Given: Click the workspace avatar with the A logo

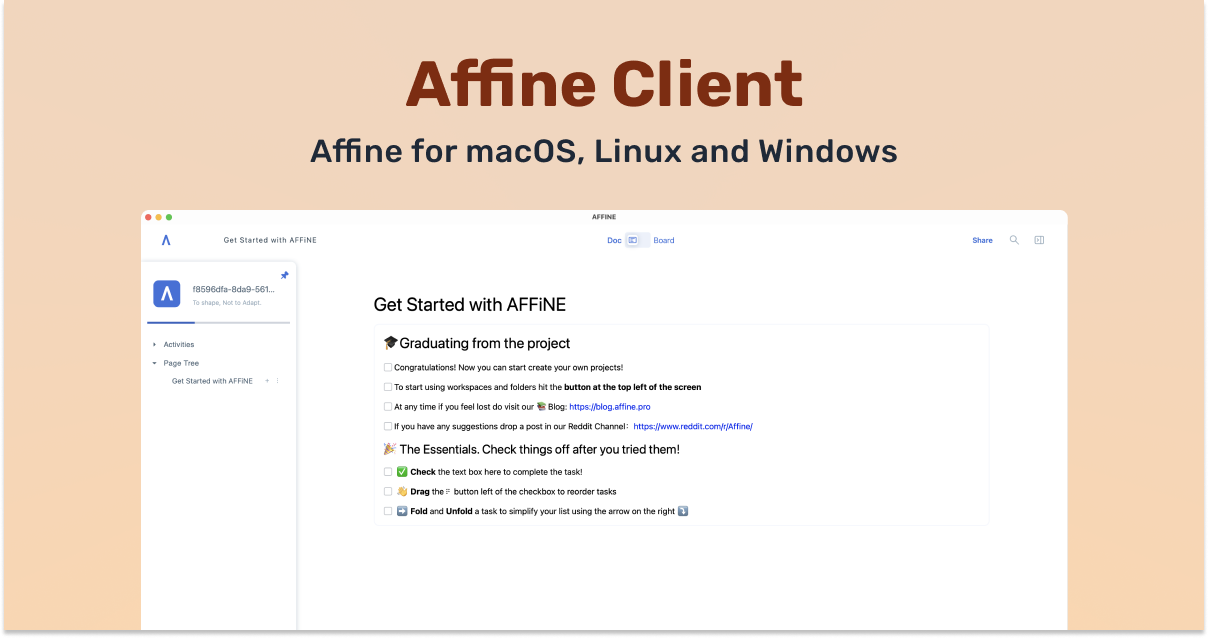Looking at the screenshot, I should point(167,293).
